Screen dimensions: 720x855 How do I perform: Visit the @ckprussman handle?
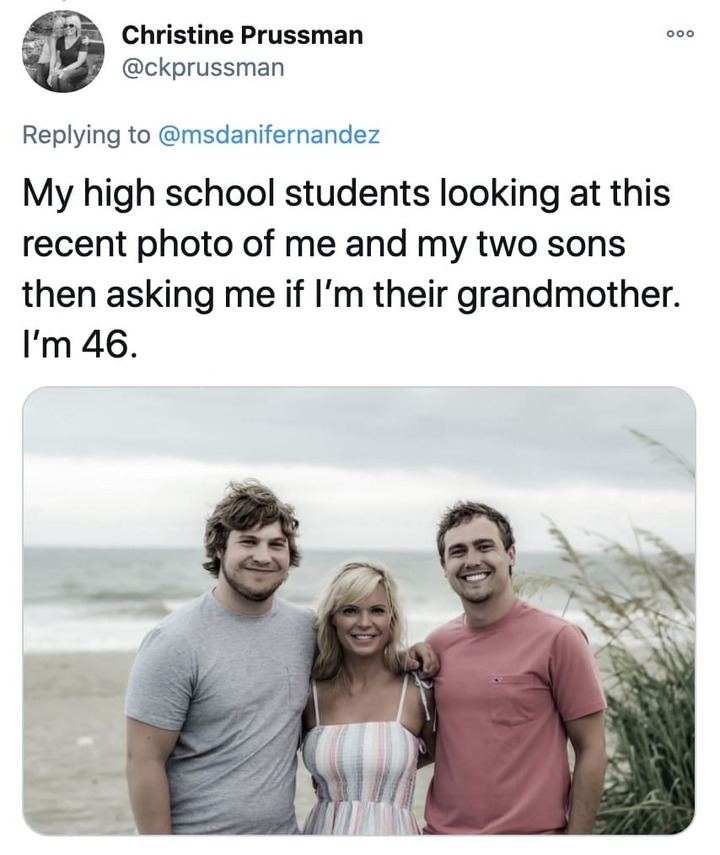[203, 68]
